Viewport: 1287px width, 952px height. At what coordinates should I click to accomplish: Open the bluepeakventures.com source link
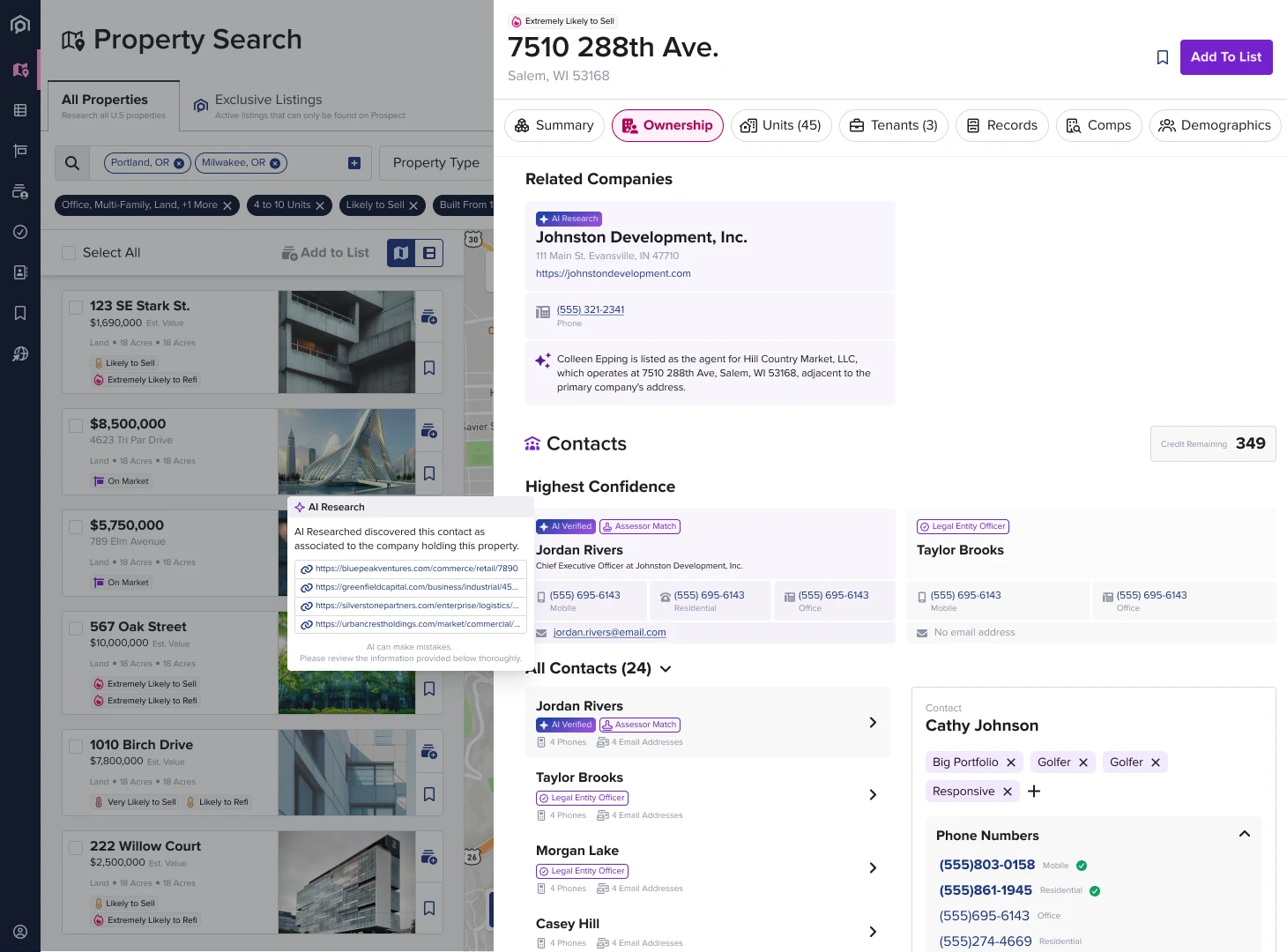[411, 569]
